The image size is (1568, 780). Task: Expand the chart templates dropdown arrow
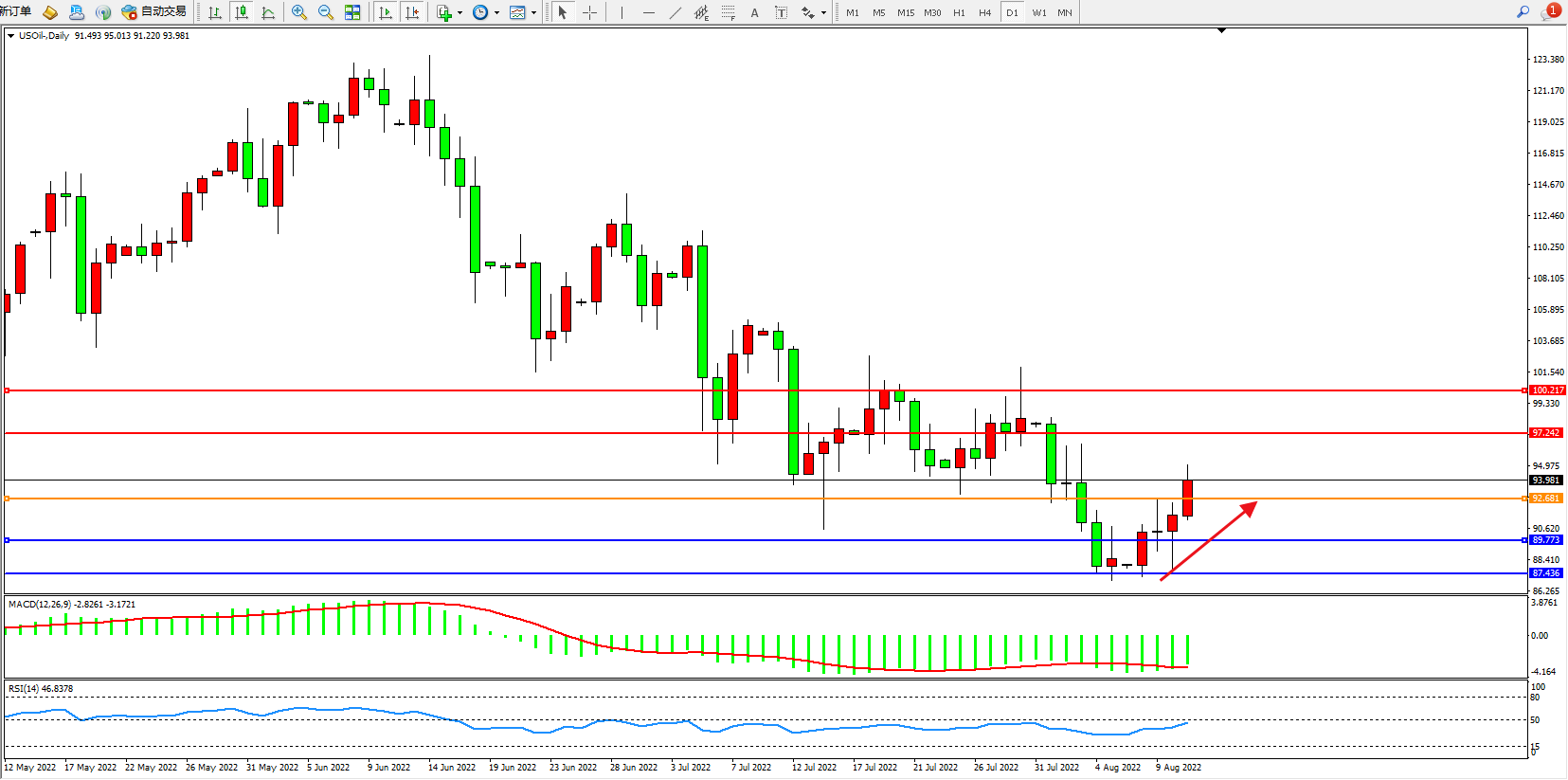tap(534, 13)
